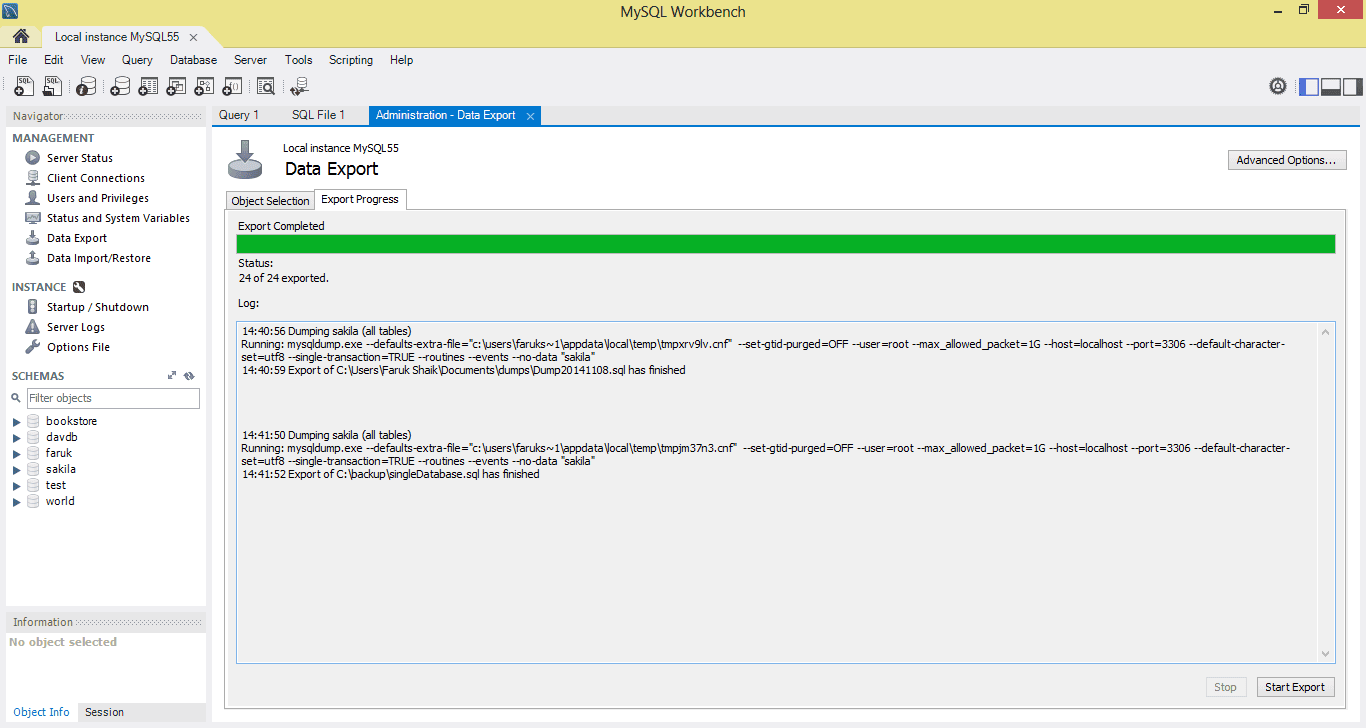Switch to the SQL File 1 tab
This screenshot has width=1366, height=728.
click(318, 115)
